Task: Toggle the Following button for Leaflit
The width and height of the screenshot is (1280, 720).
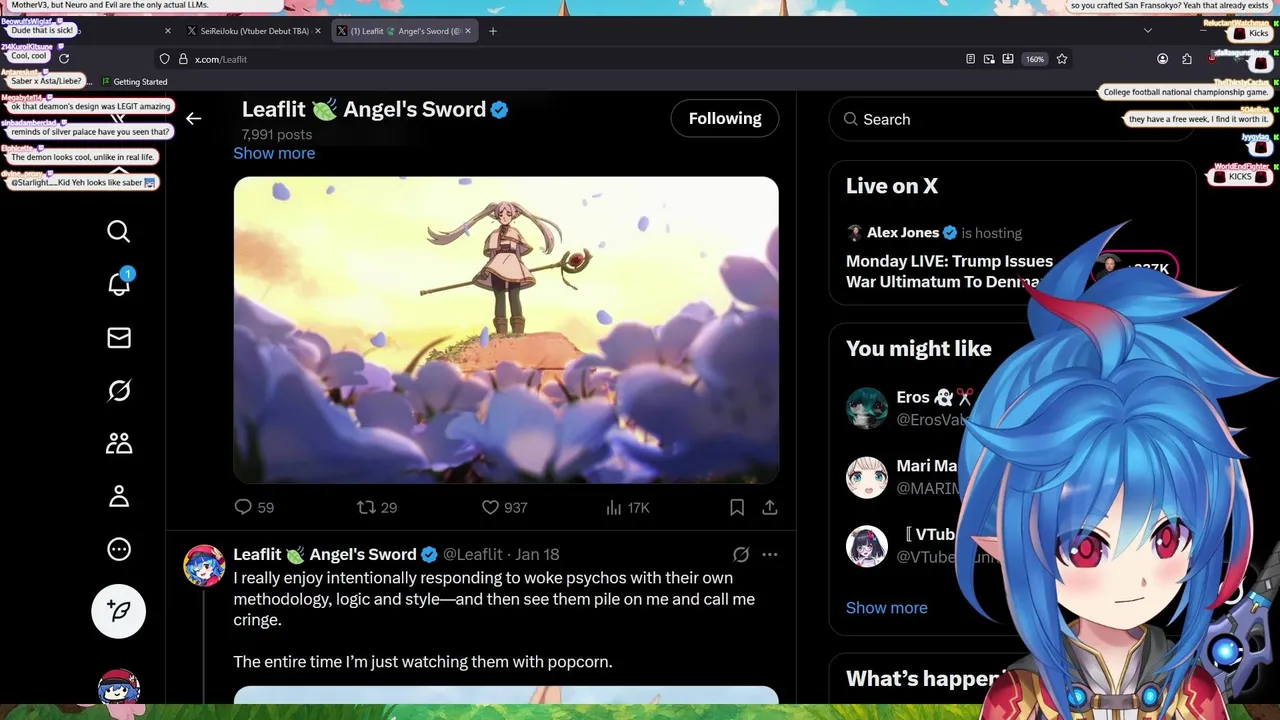Action: click(x=725, y=118)
